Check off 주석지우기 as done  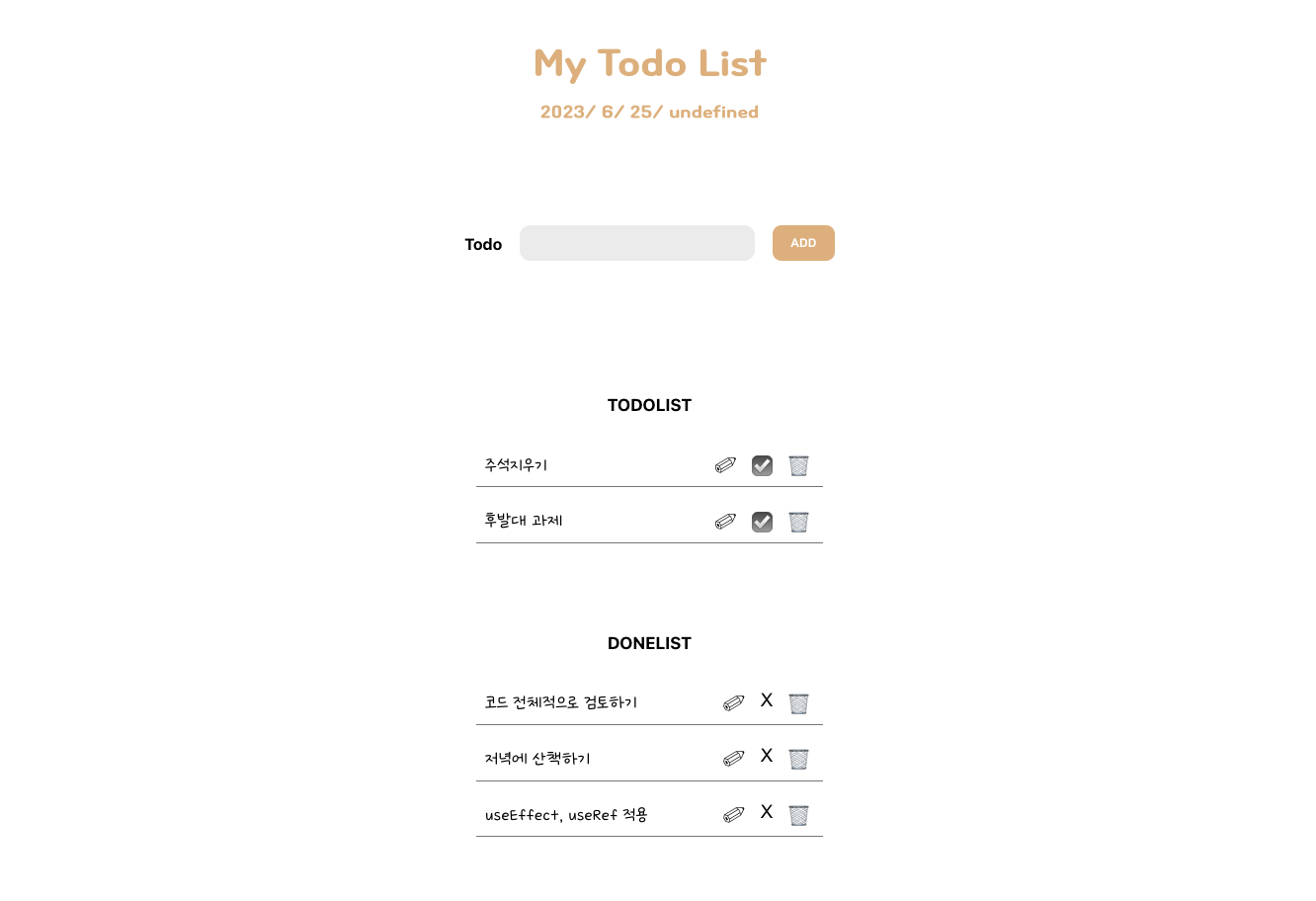tap(762, 465)
